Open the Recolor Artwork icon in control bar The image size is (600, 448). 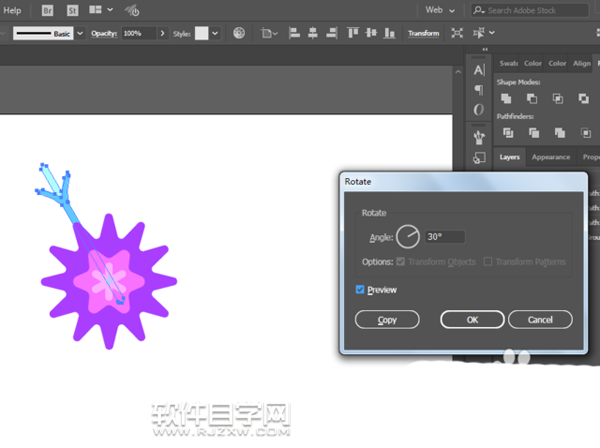pos(240,33)
